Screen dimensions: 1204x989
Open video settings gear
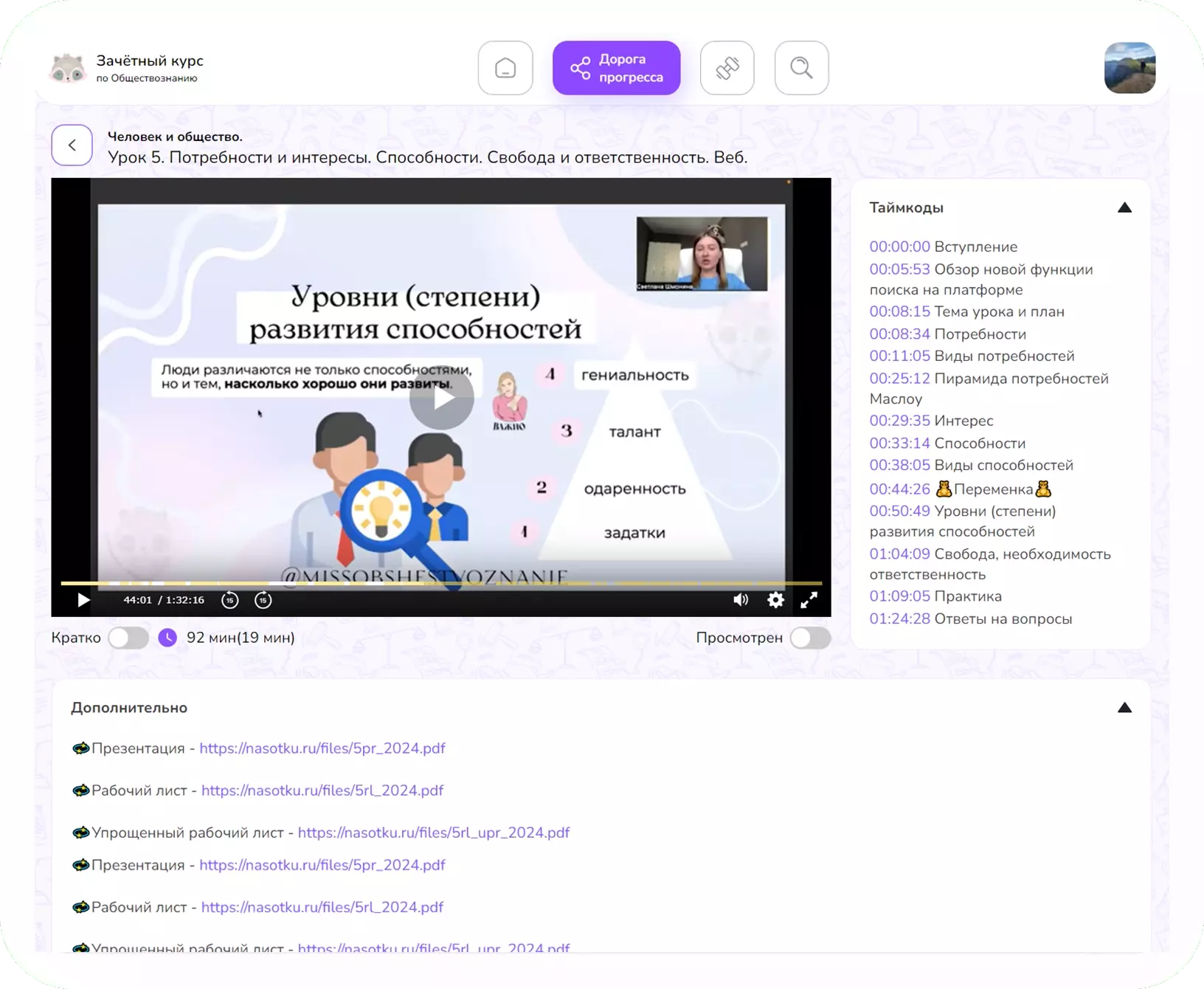[x=775, y=600]
